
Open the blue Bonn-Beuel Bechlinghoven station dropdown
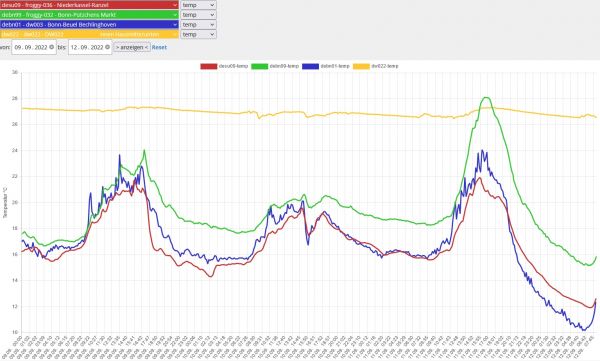point(89,25)
